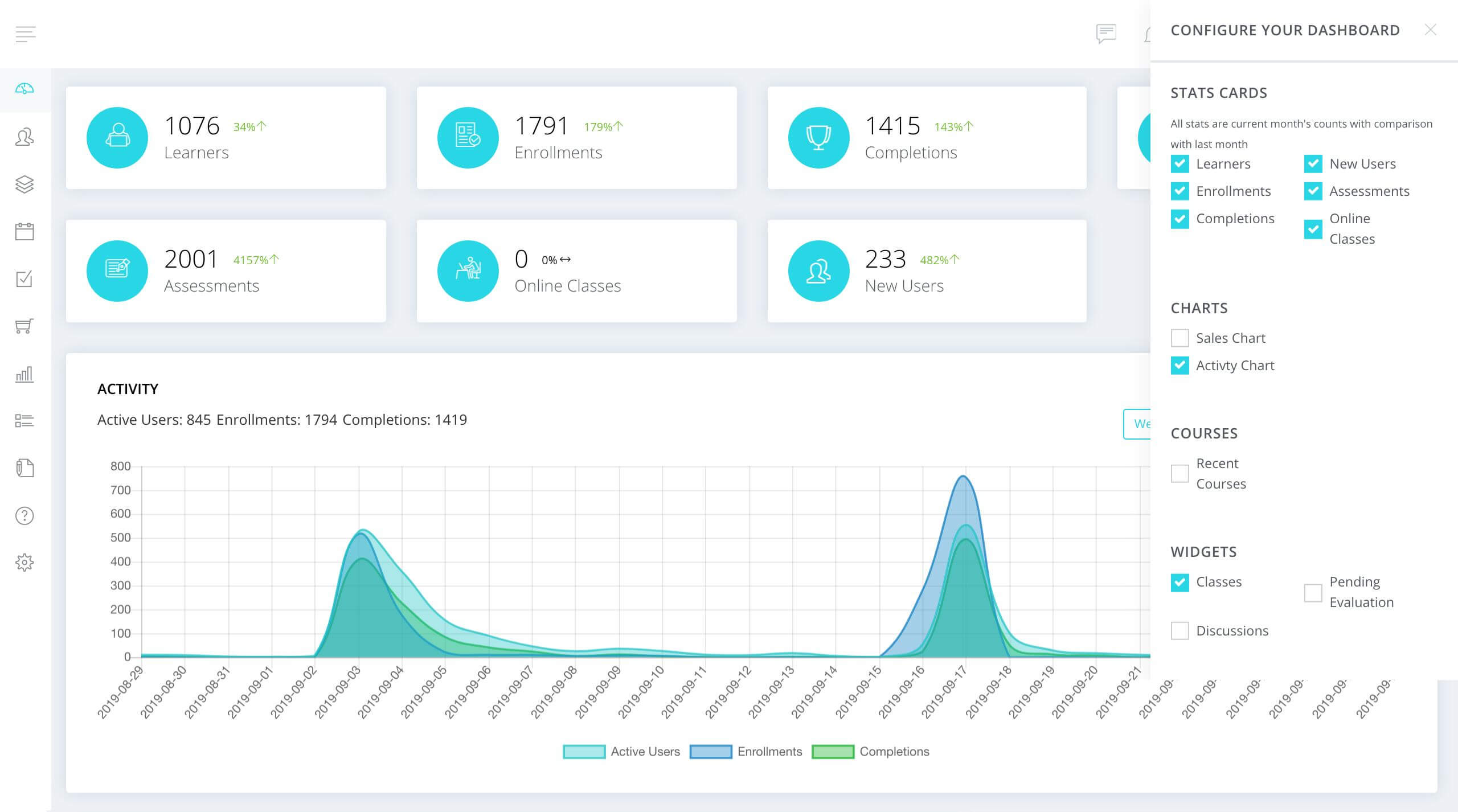Toggle the Sales Chart checkbox
The width and height of the screenshot is (1458, 812).
tap(1180, 338)
